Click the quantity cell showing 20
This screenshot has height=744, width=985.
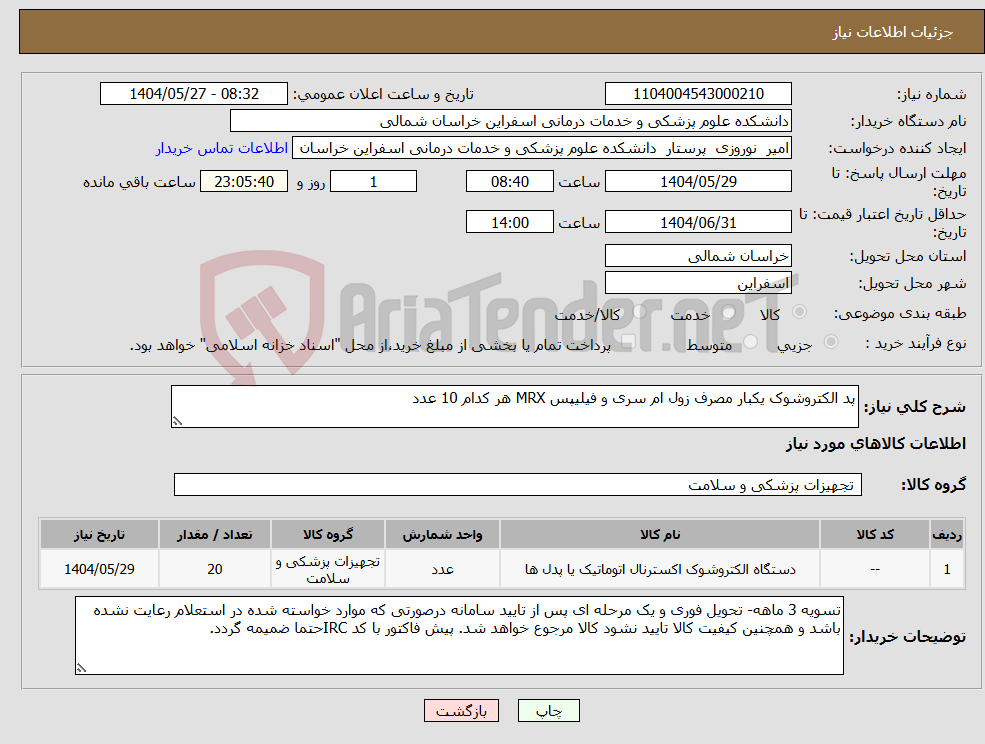point(215,569)
